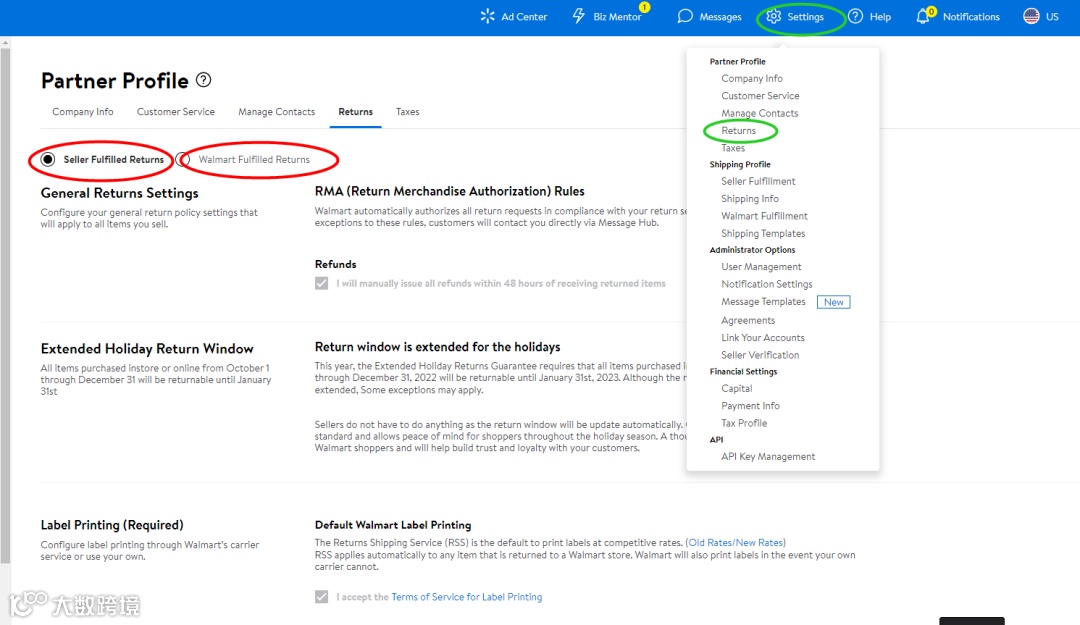Choose Customer Service in Settings menu

(760, 96)
